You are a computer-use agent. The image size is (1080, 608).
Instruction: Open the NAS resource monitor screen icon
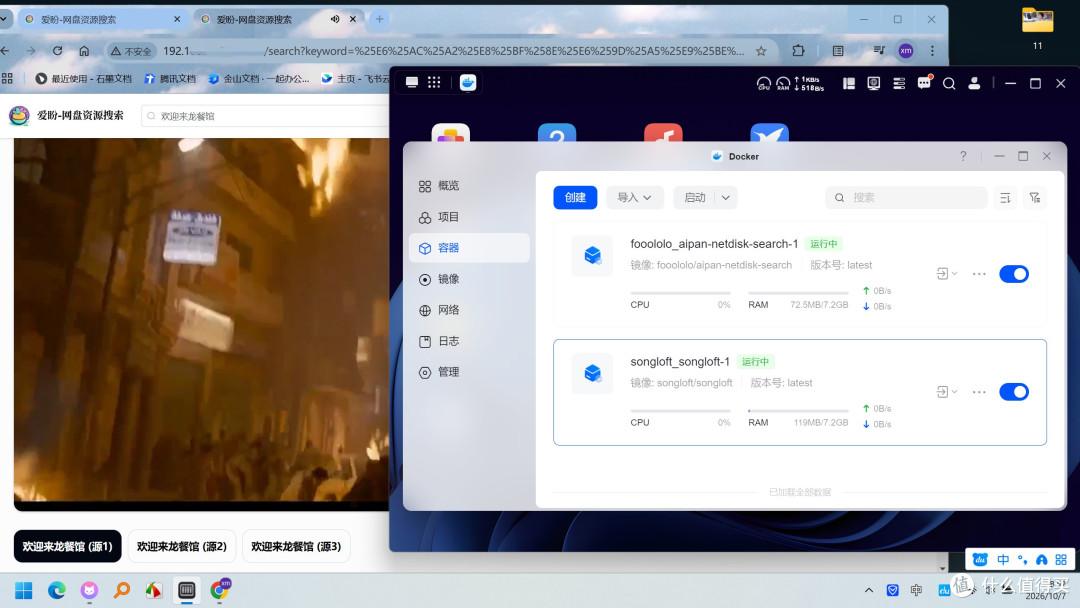pyautogui.click(x=873, y=83)
